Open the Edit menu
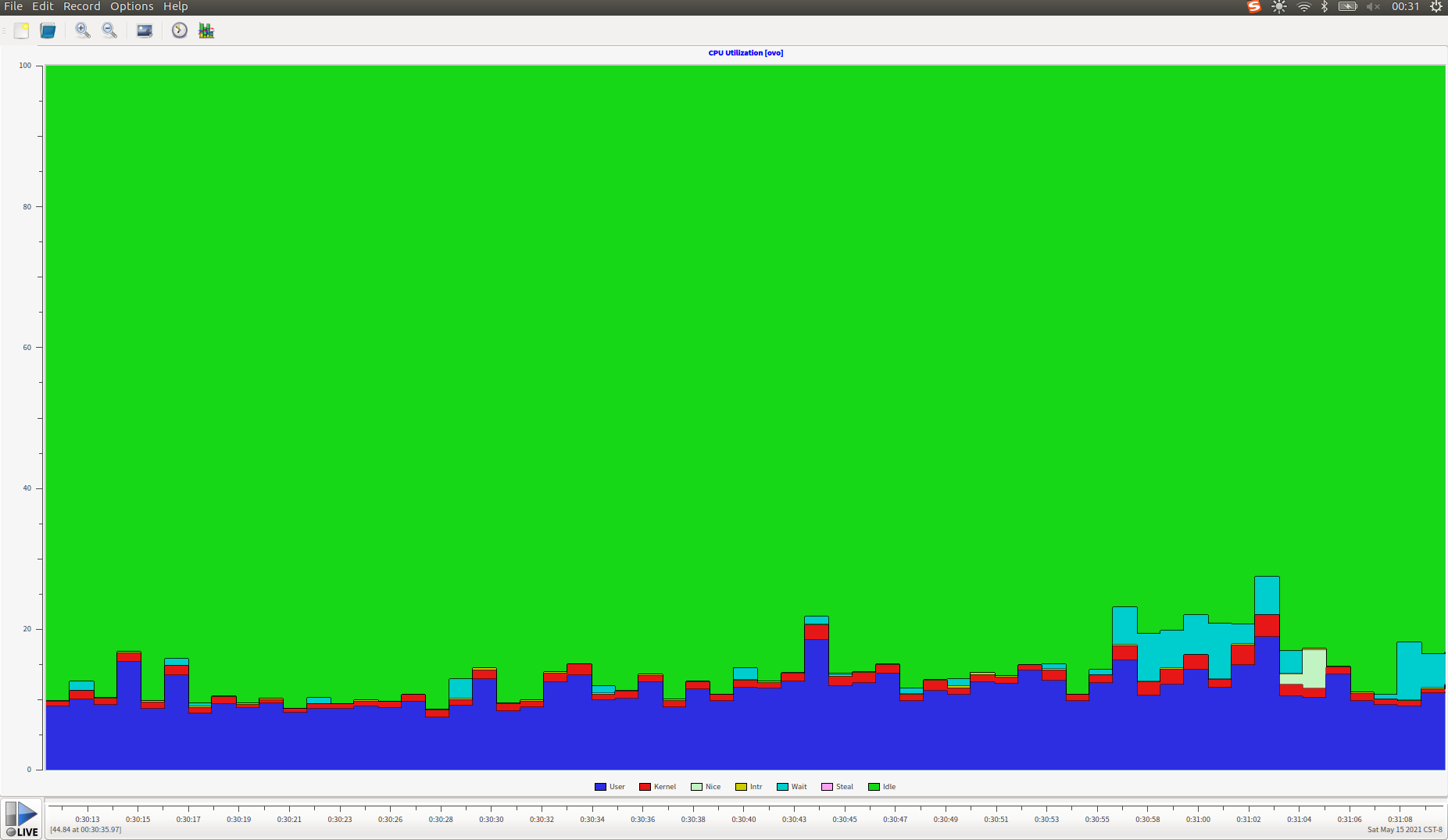The width and height of the screenshot is (1448, 840). point(42,6)
